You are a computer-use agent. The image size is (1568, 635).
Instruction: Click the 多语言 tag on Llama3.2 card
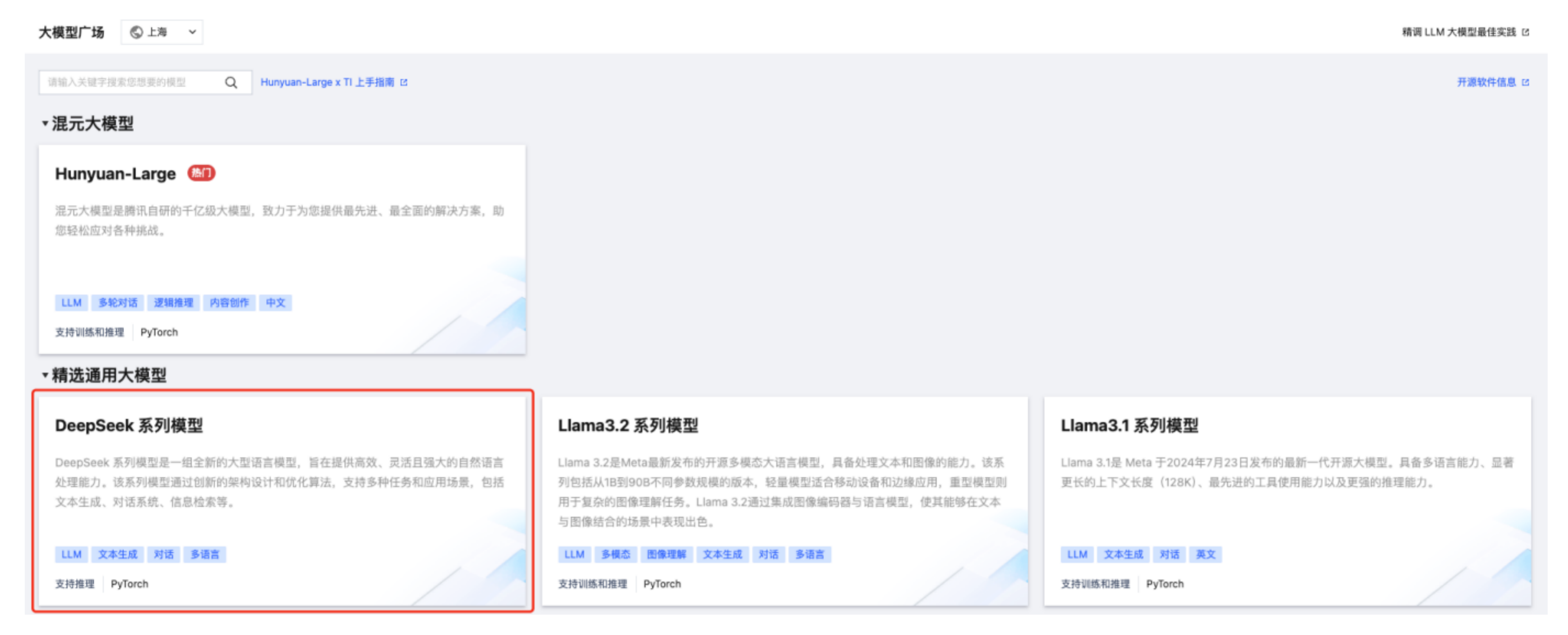pos(810,554)
